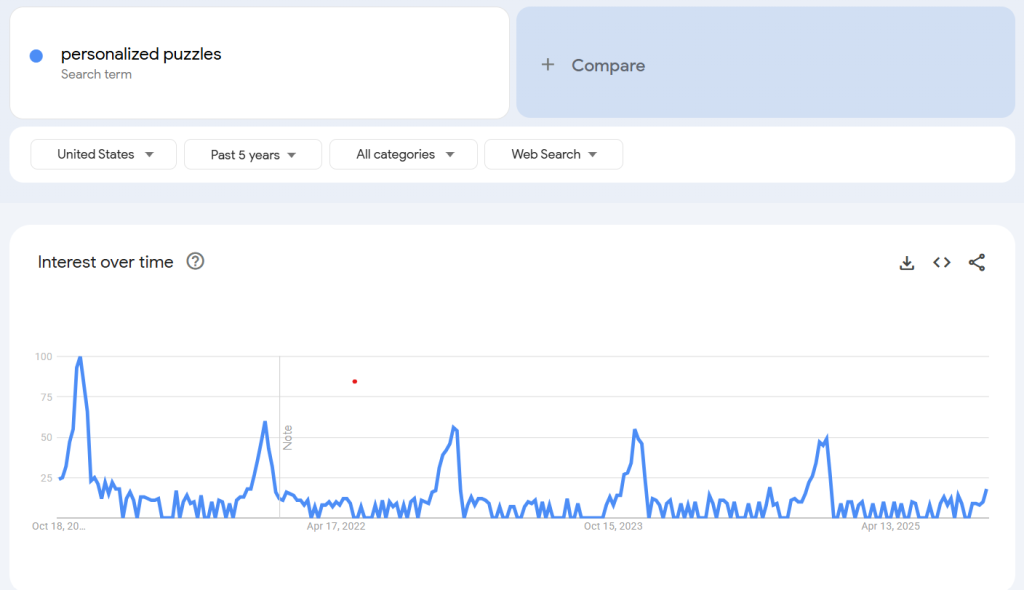
Task: Open help for Interest over time
Action: coord(196,262)
